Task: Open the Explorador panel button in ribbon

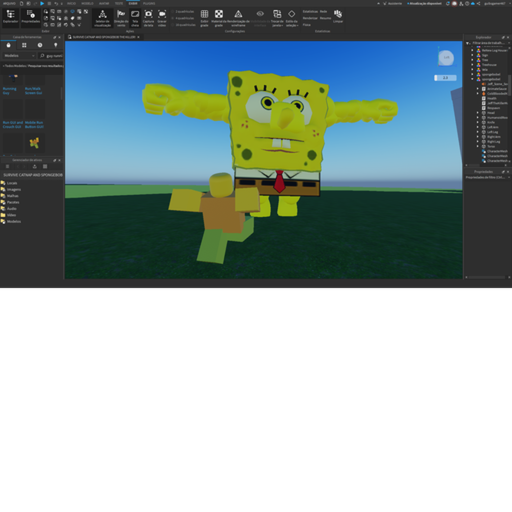Action: (10, 17)
